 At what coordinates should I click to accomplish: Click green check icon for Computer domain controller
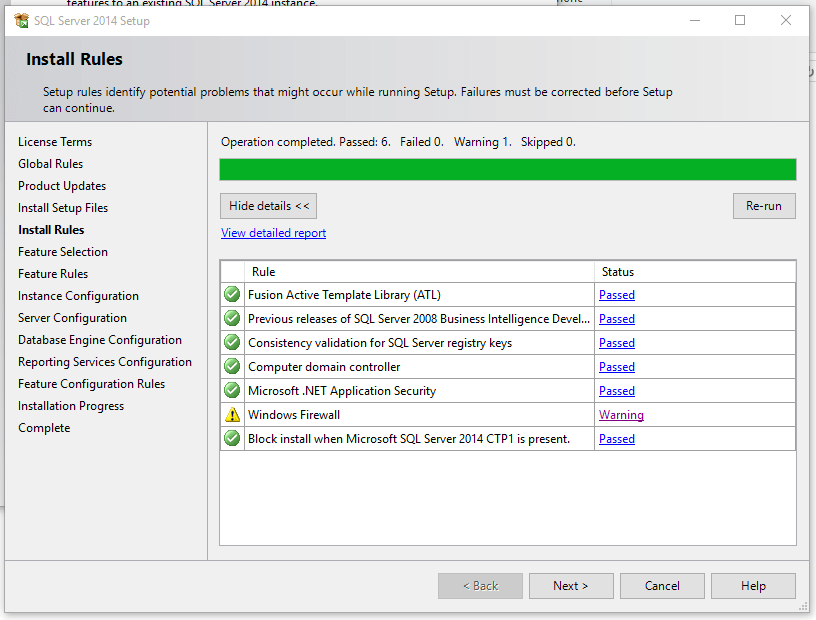[232, 366]
